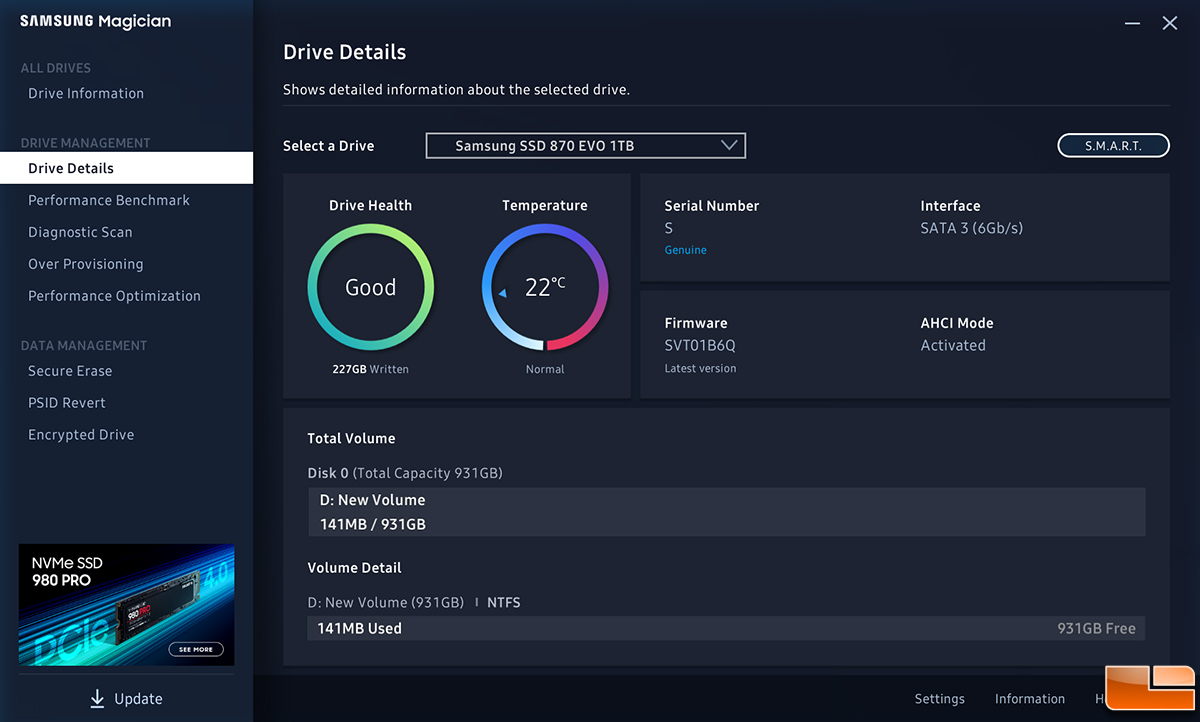
Task: Open Encrypted Drive page
Action: pyautogui.click(x=81, y=435)
